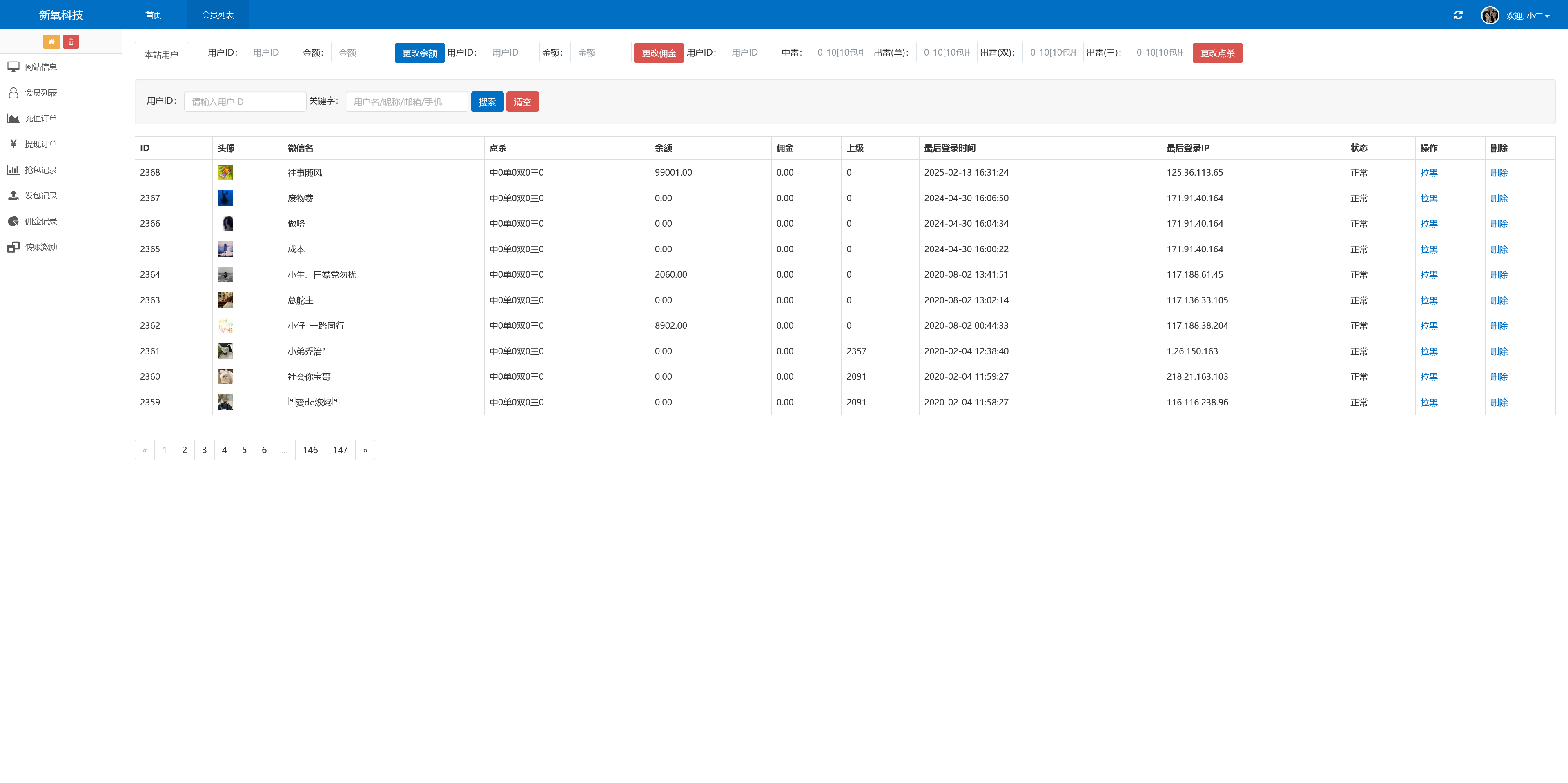The width and height of the screenshot is (1568, 783).
Task: Click the 关键字 search input field
Action: click(x=407, y=102)
